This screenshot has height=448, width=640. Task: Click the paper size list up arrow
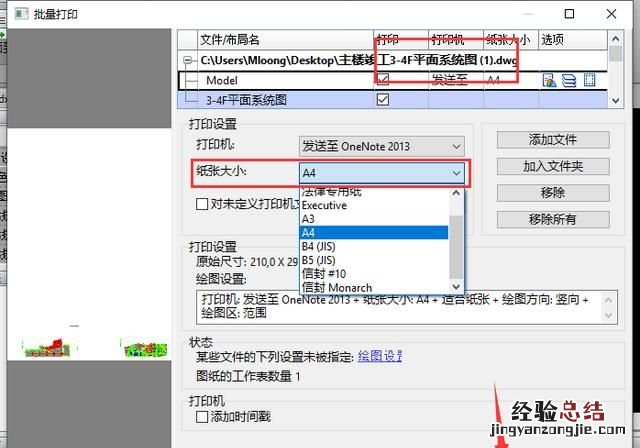[x=456, y=193]
